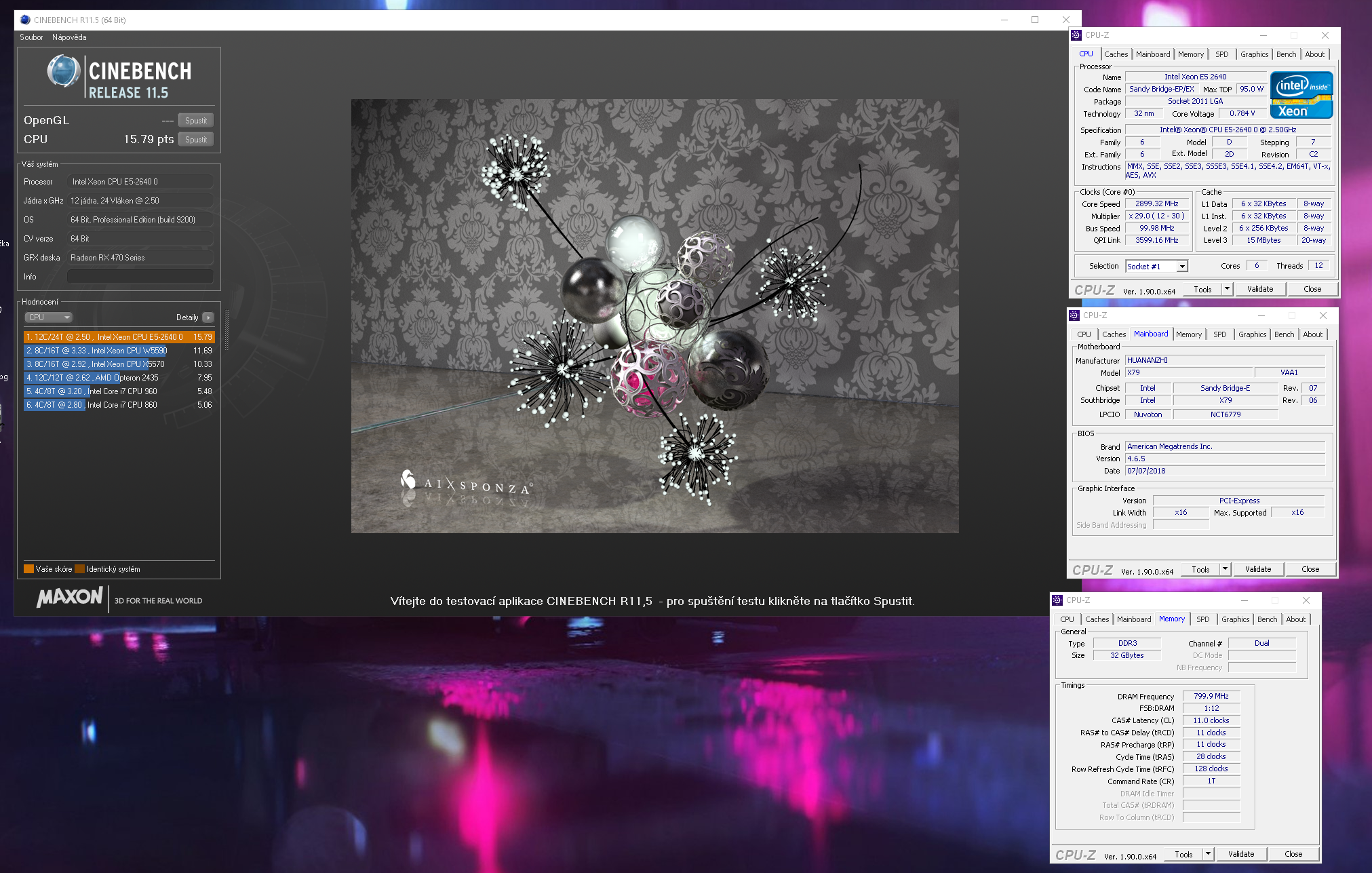Click the Cinebench title bar app icon
1372x873 pixels.
25,20
